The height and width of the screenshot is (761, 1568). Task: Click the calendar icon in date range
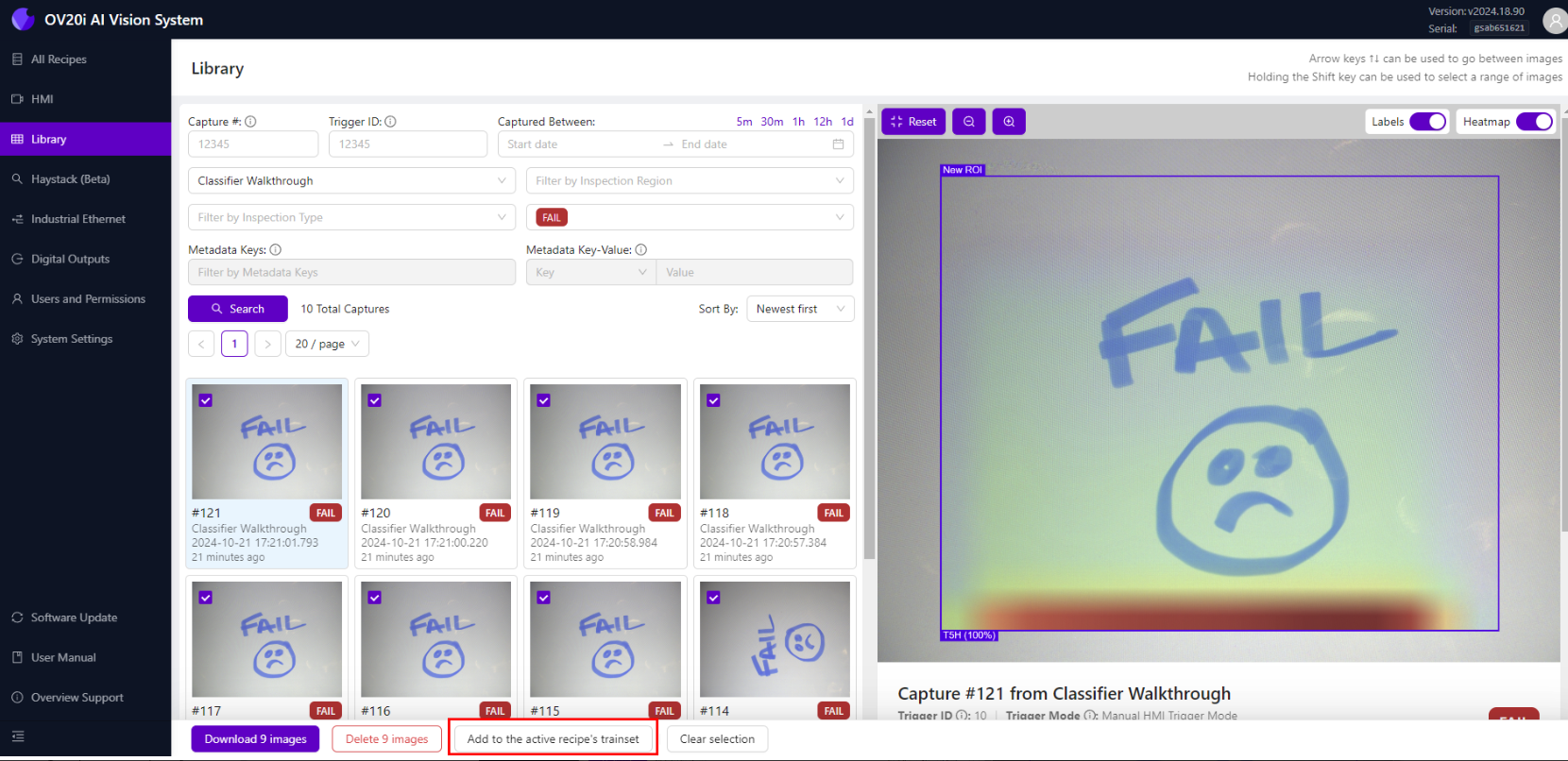coord(838,144)
